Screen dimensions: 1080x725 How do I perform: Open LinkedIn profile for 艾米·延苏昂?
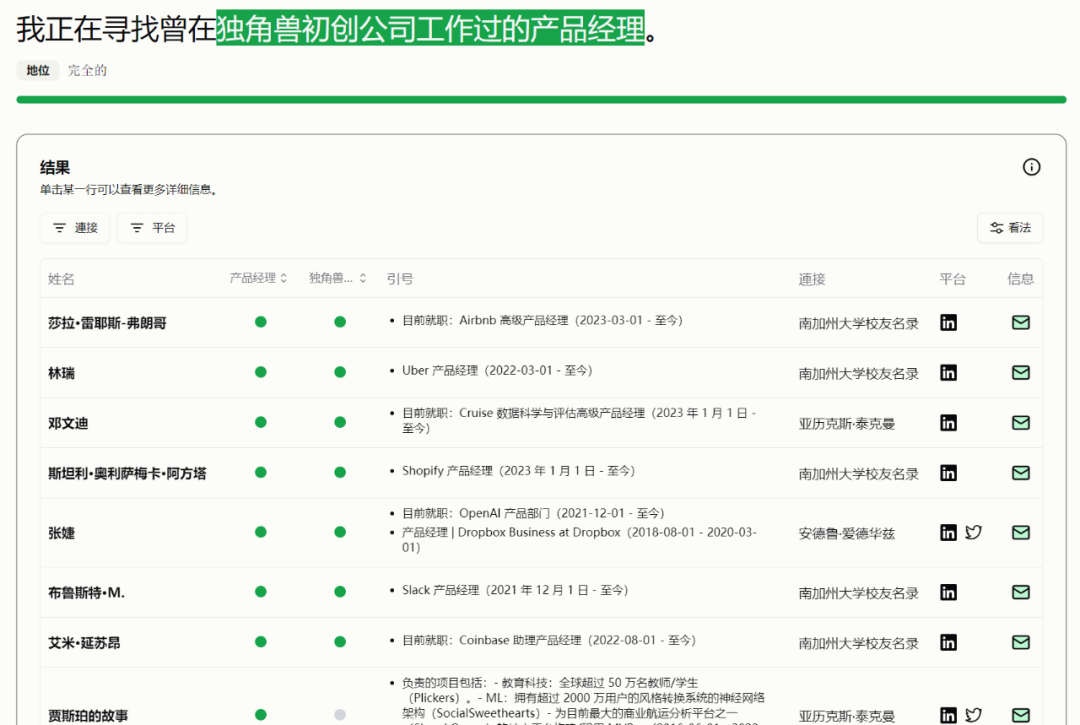tap(948, 642)
